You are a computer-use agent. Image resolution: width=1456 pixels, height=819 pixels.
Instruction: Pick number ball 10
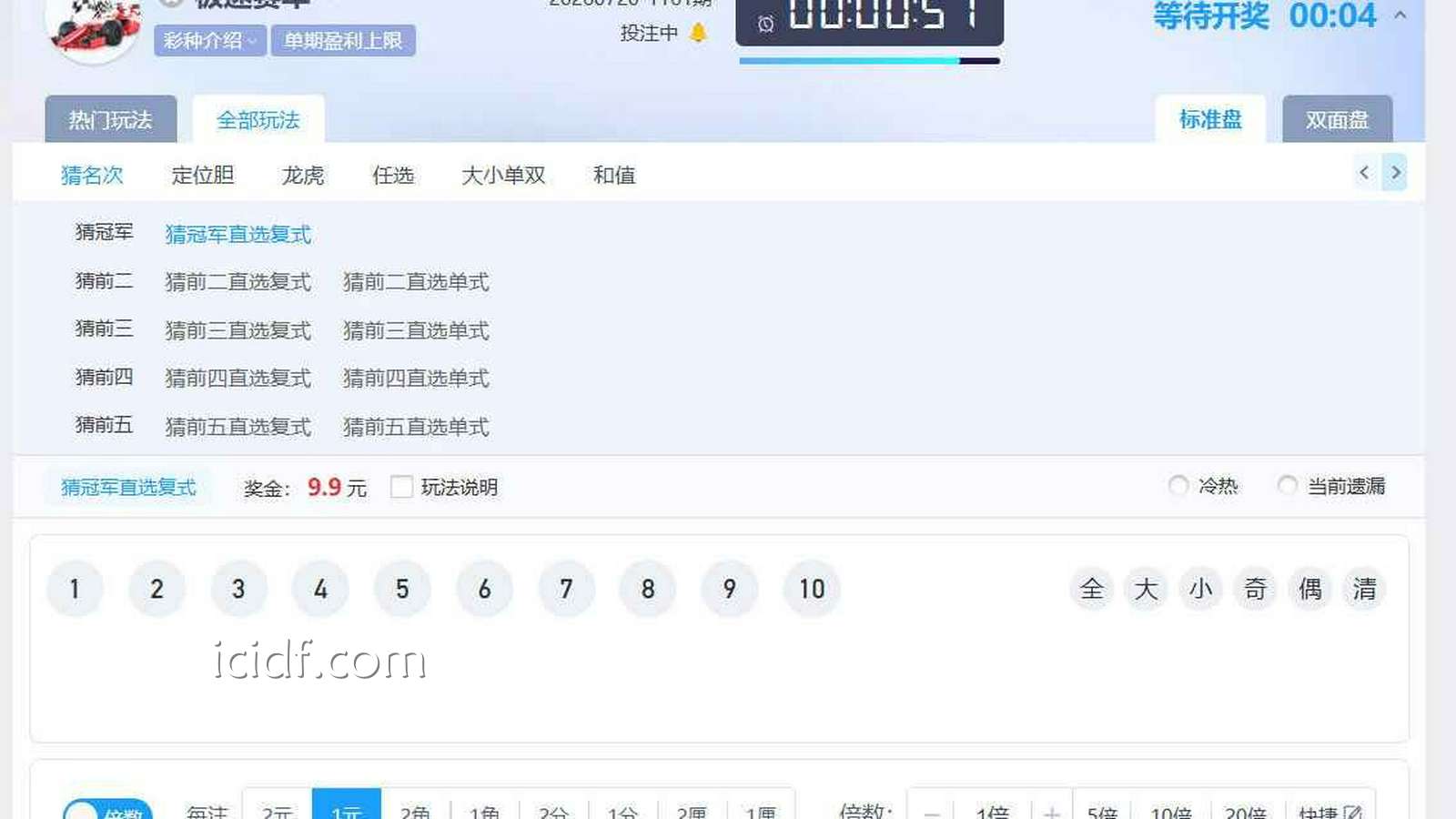(812, 589)
